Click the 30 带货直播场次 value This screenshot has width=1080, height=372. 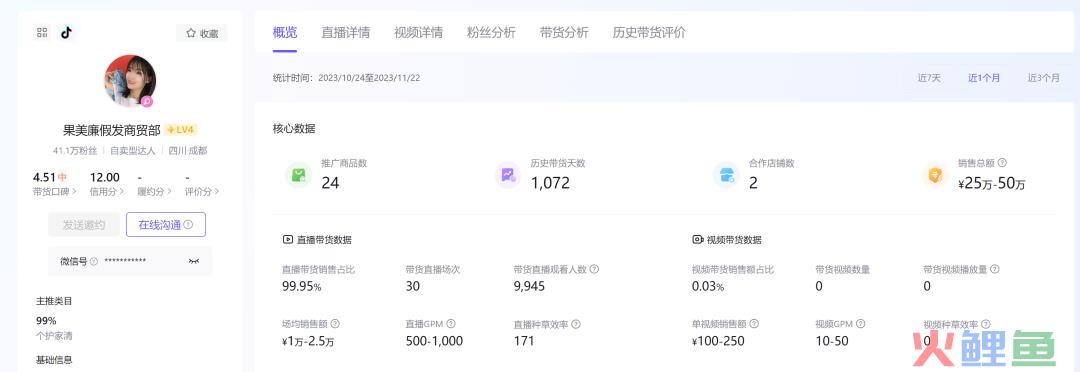[413, 287]
